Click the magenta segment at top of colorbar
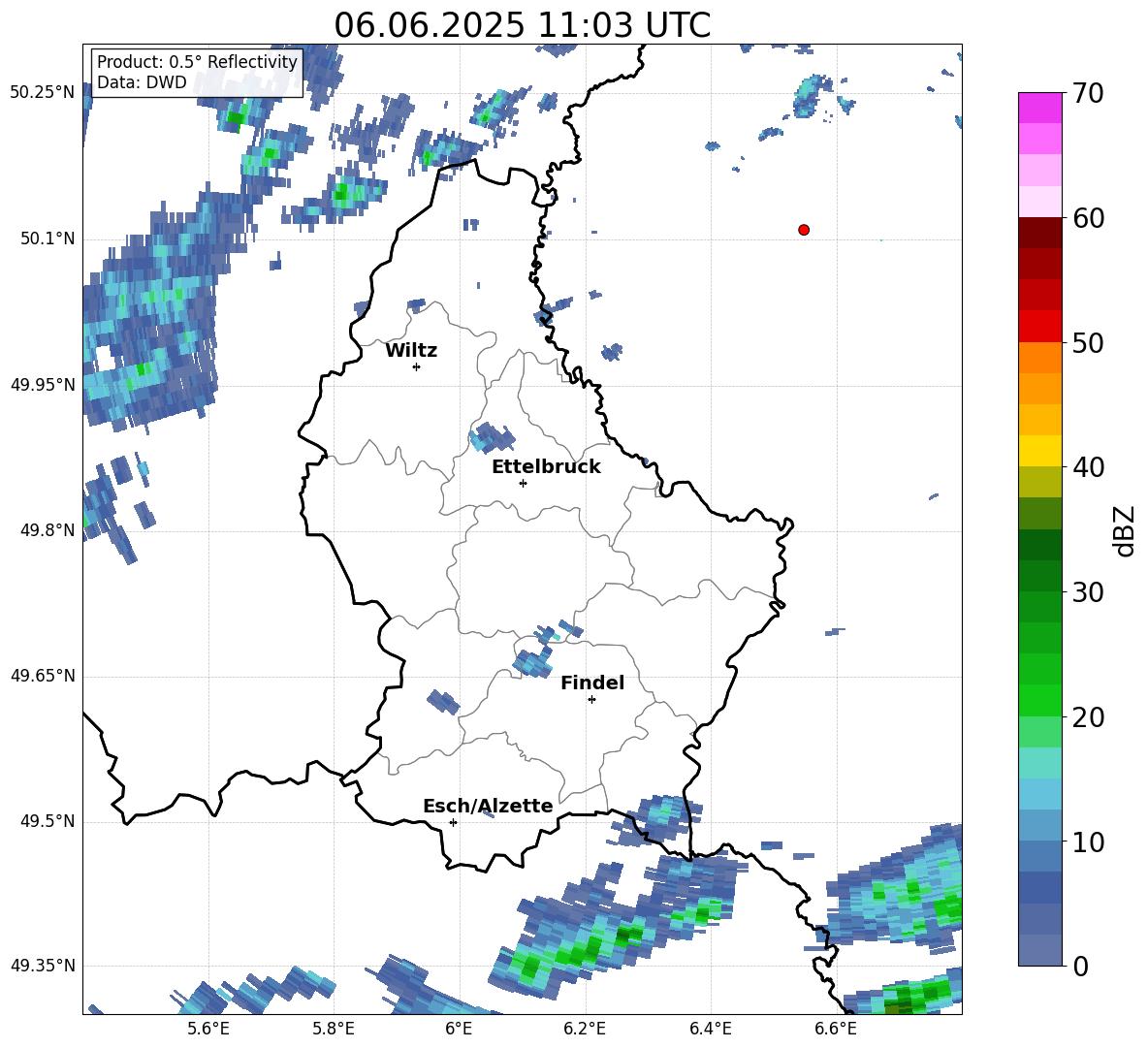Image resolution: width=1148 pixels, height=1048 pixels. point(1039,108)
